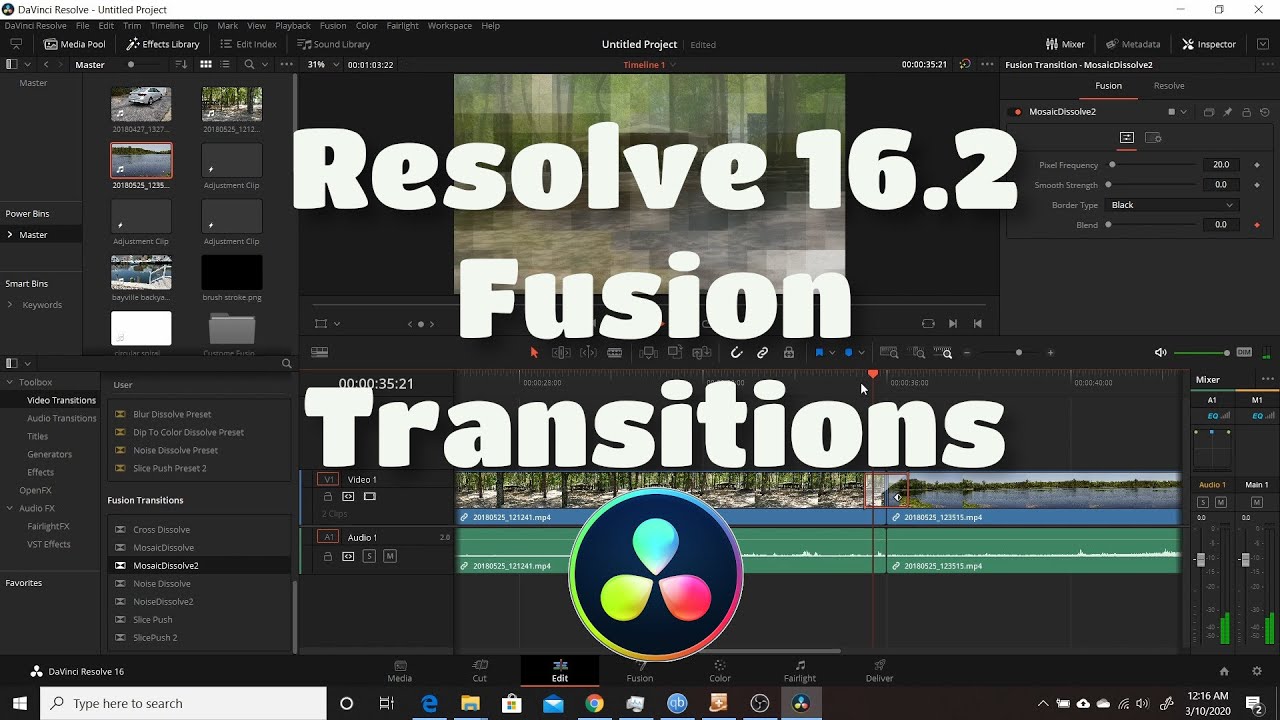Open the Fairlight menu in menu bar
This screenshot has height=720, width=1280.
pos(405,25)
